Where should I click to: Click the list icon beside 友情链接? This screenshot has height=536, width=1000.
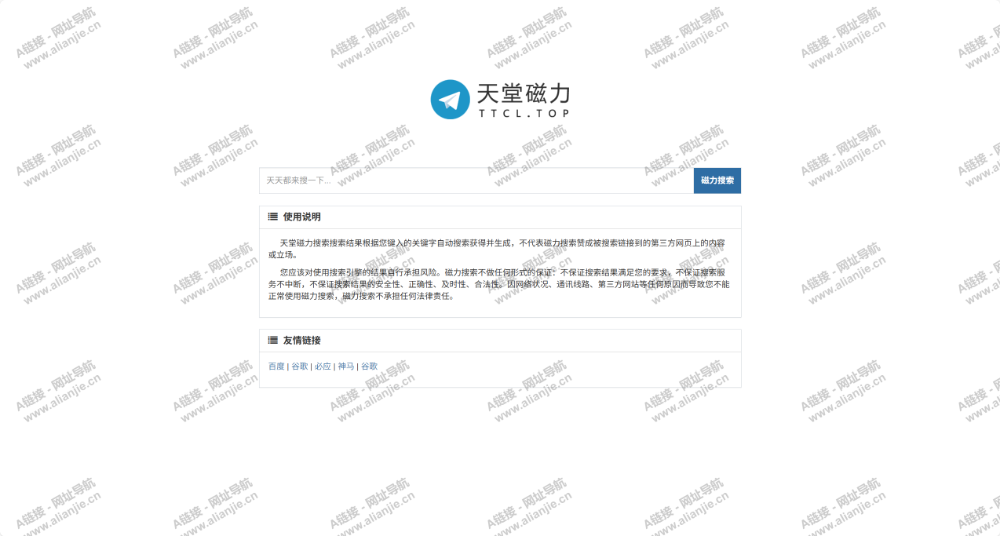click(273, 340)
